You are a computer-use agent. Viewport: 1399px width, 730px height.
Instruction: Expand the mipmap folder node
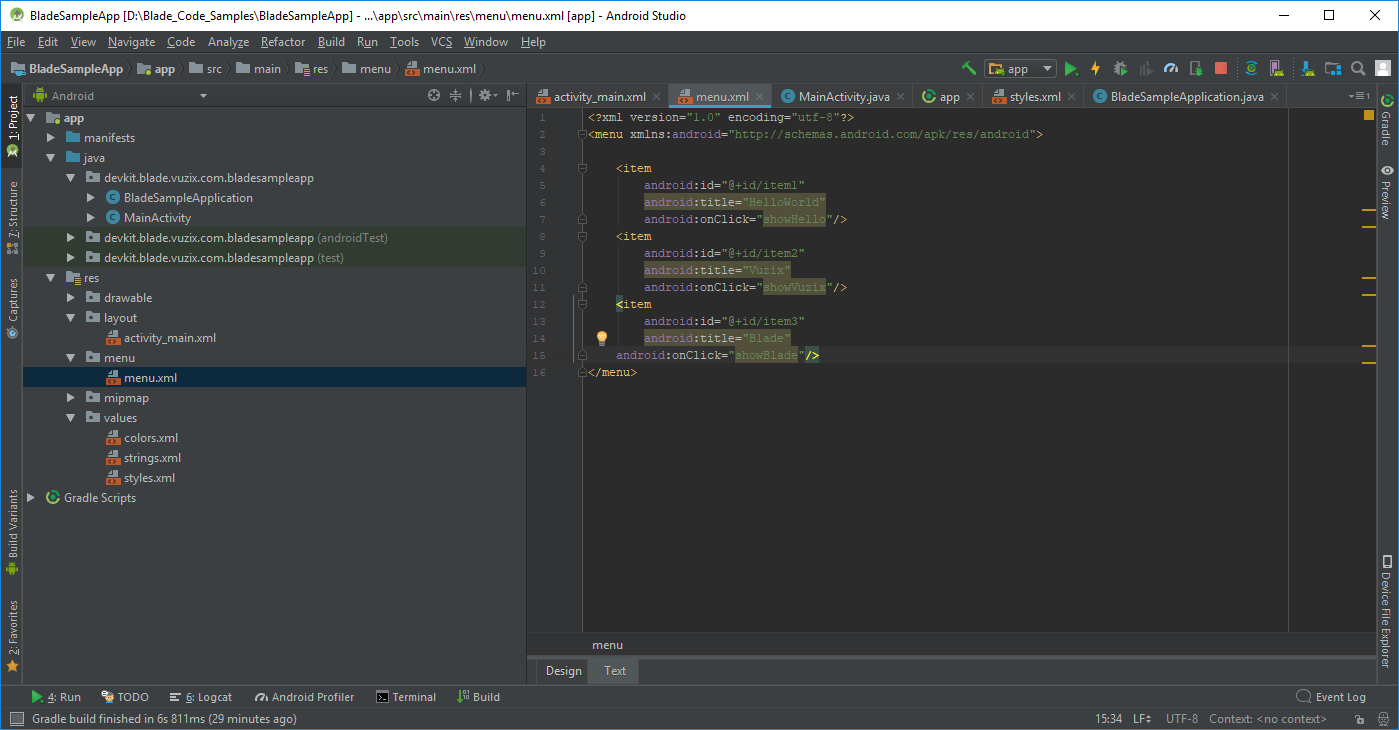click(x=71, y=398)
